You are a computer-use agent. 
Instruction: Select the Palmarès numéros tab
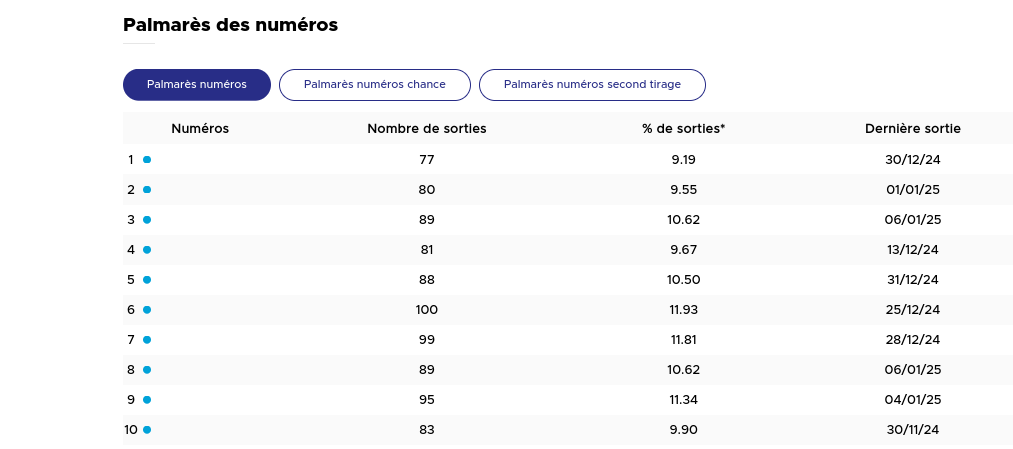(x=197, y=85)
